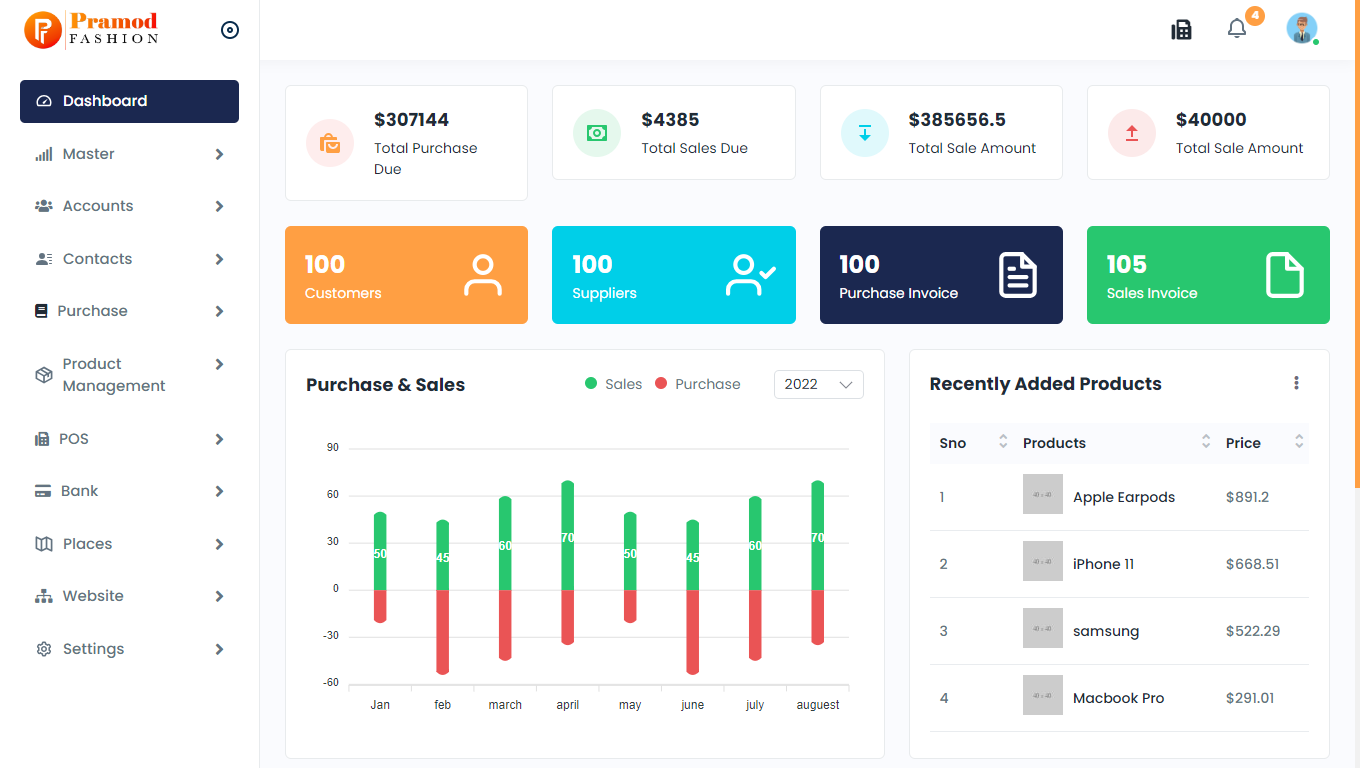Click the Accounts people icon
Screen dimensions: 1360x768
click(44, 206)
